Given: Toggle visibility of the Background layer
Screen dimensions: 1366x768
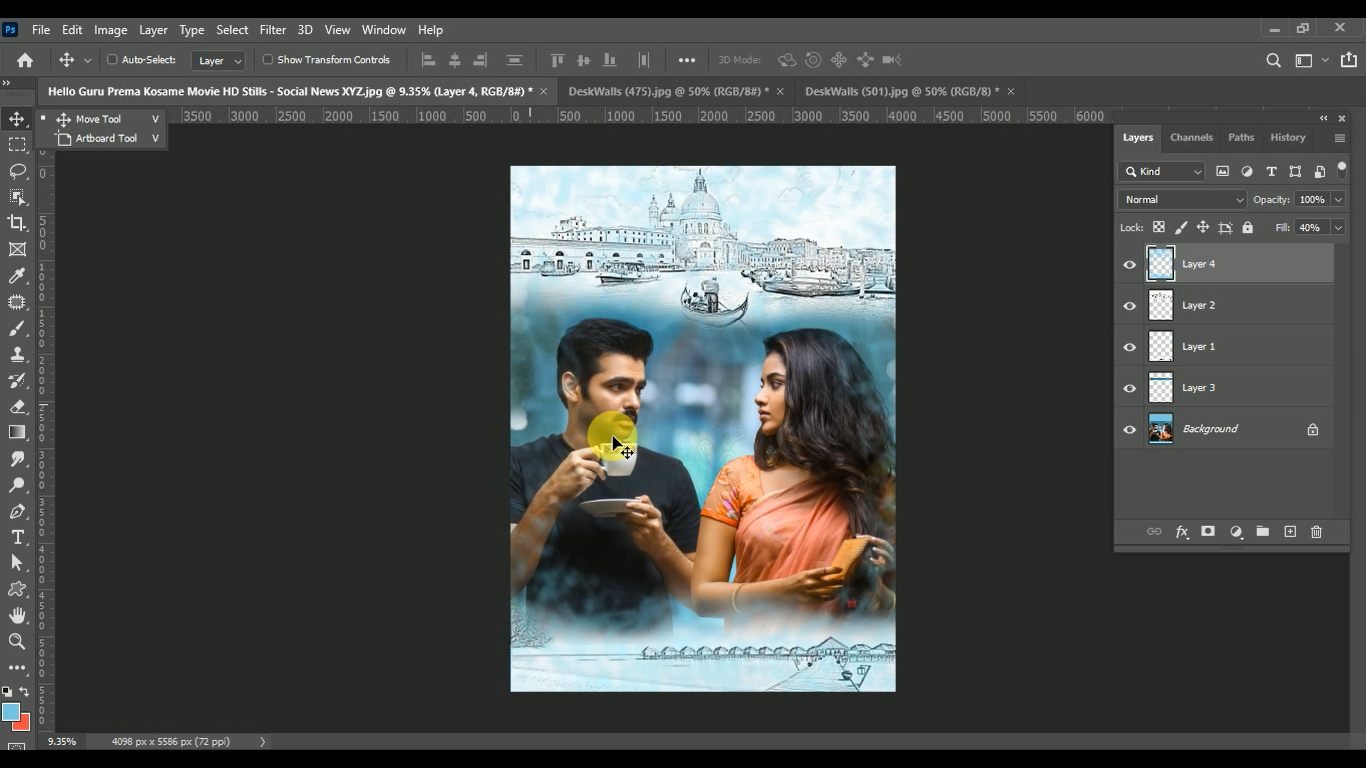Looking at the screenshot, I should 1130,430.
